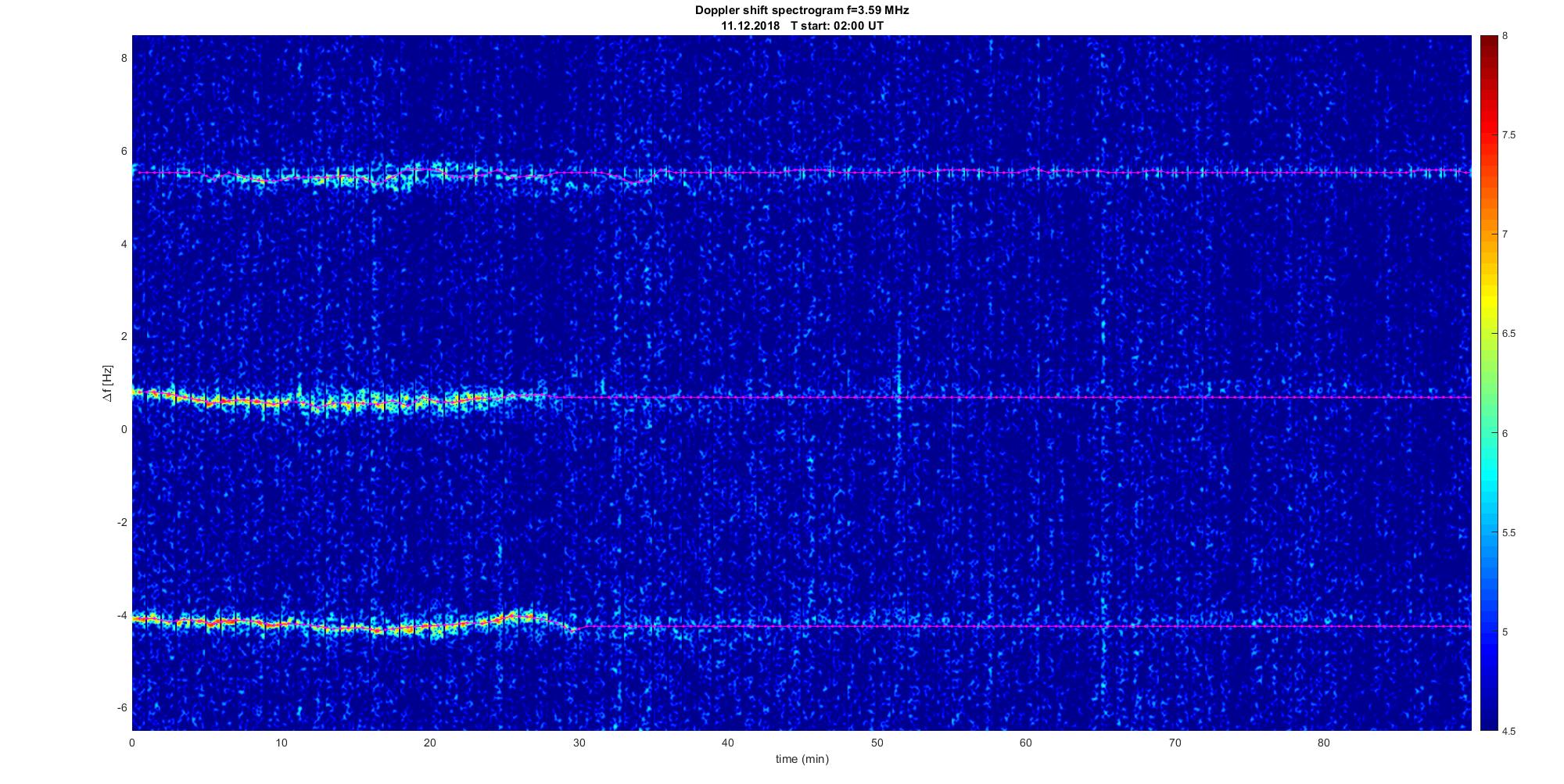Click the x-axis label 'time (min)'
1564x784 pixels.
click(802, 759)
